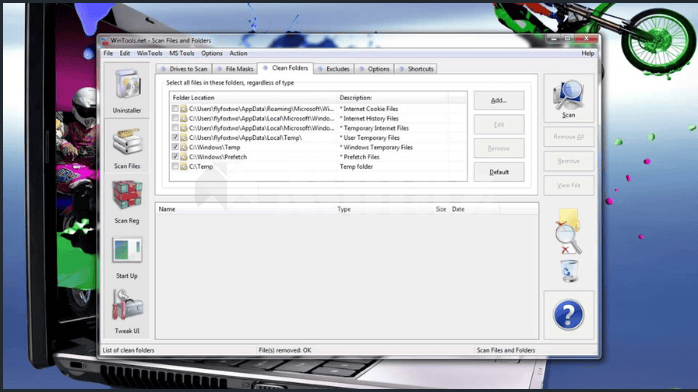Open the File menu
The image size is (698, 392).
coord(108,53)
